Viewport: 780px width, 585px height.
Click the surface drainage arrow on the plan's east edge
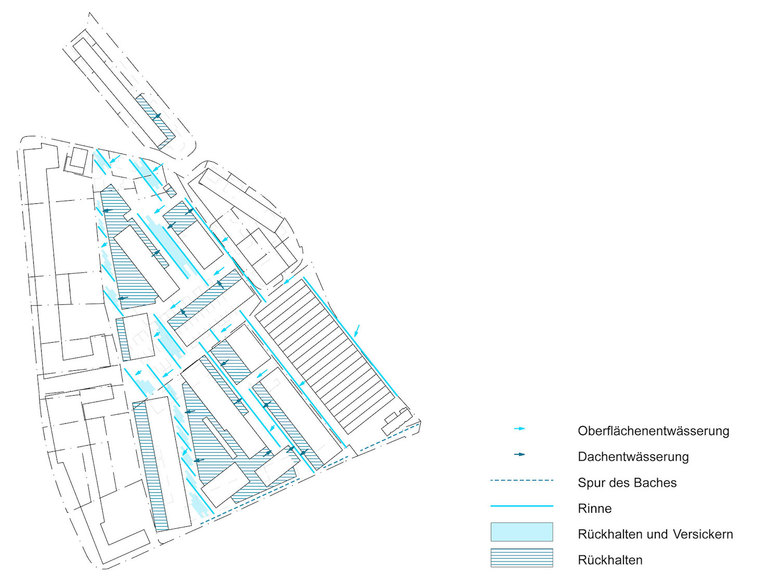(x=357, y=328)
